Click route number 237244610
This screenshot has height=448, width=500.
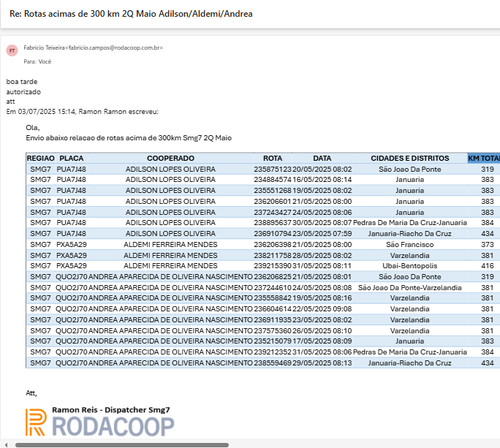point(273,288)
